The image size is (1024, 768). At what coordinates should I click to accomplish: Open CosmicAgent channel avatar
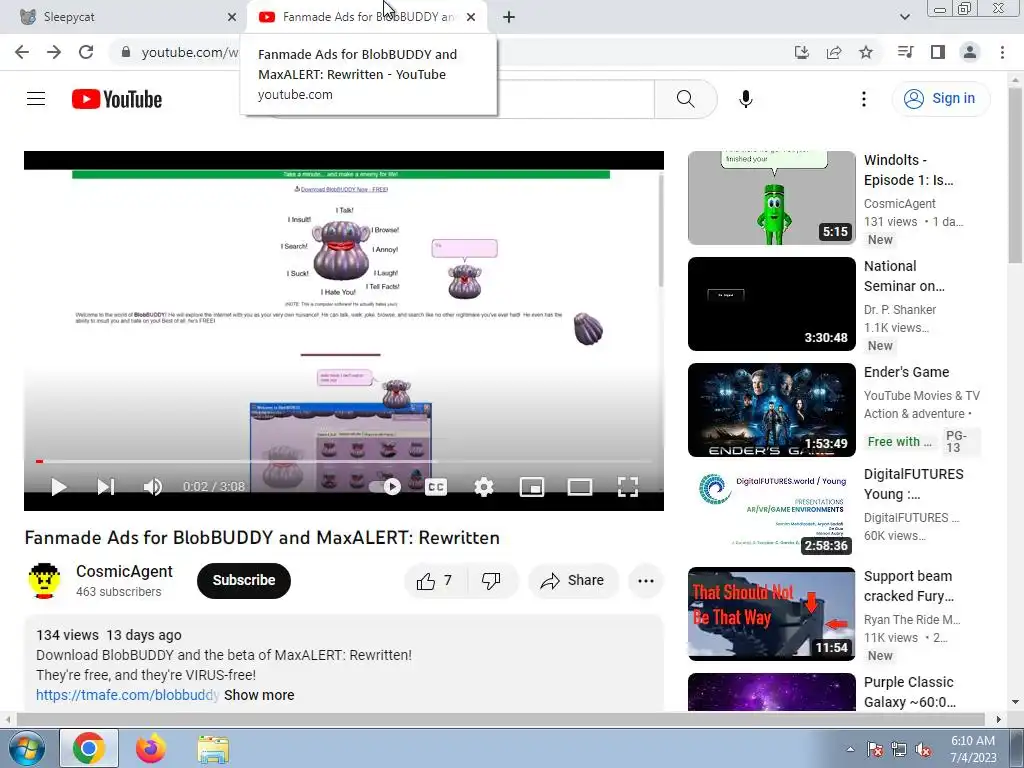[x=44, y=581]
